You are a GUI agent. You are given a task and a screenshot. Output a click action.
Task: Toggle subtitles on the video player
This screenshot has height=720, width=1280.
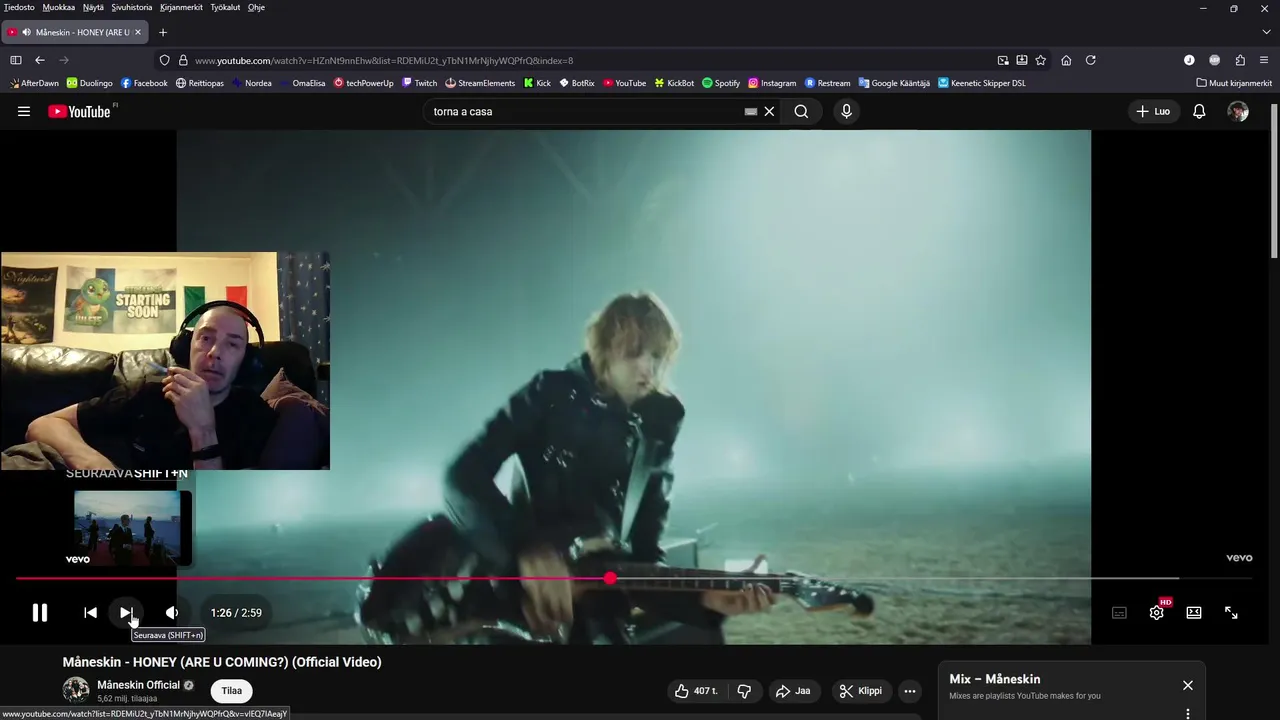[1119, 613]
